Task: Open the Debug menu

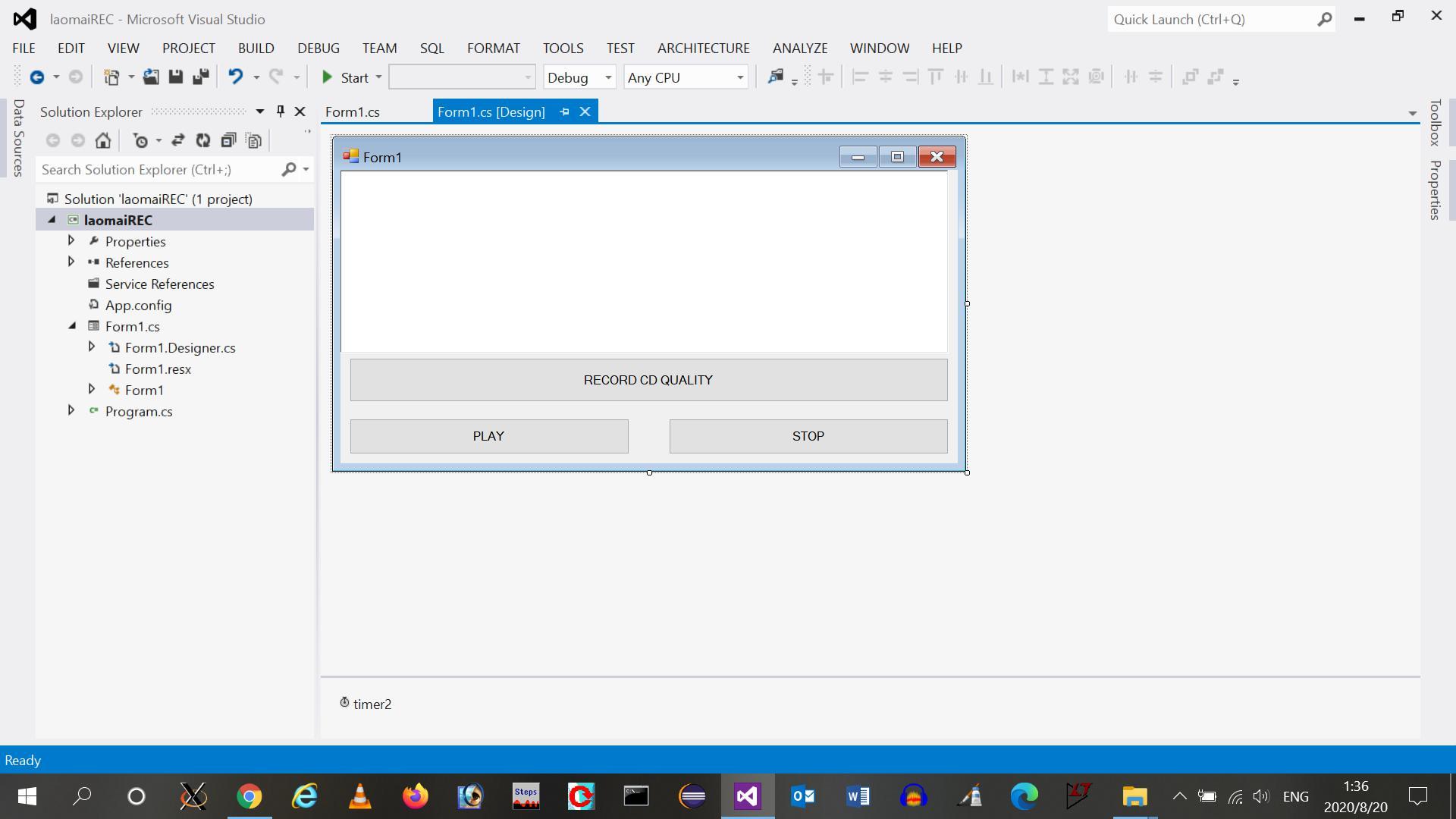Action: coord(318,48)
